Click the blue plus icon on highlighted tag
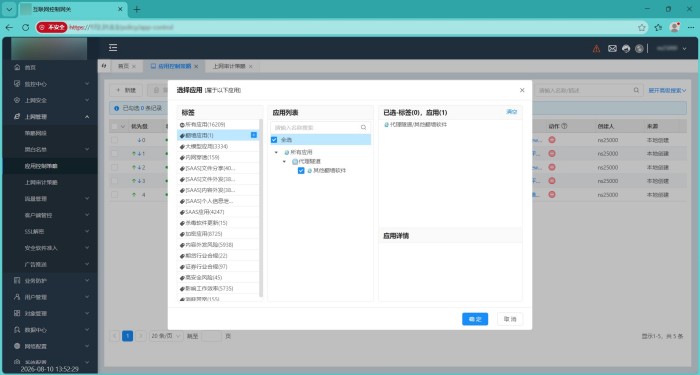This screenshot has height=375, width=700. click(x=254, y=135)
